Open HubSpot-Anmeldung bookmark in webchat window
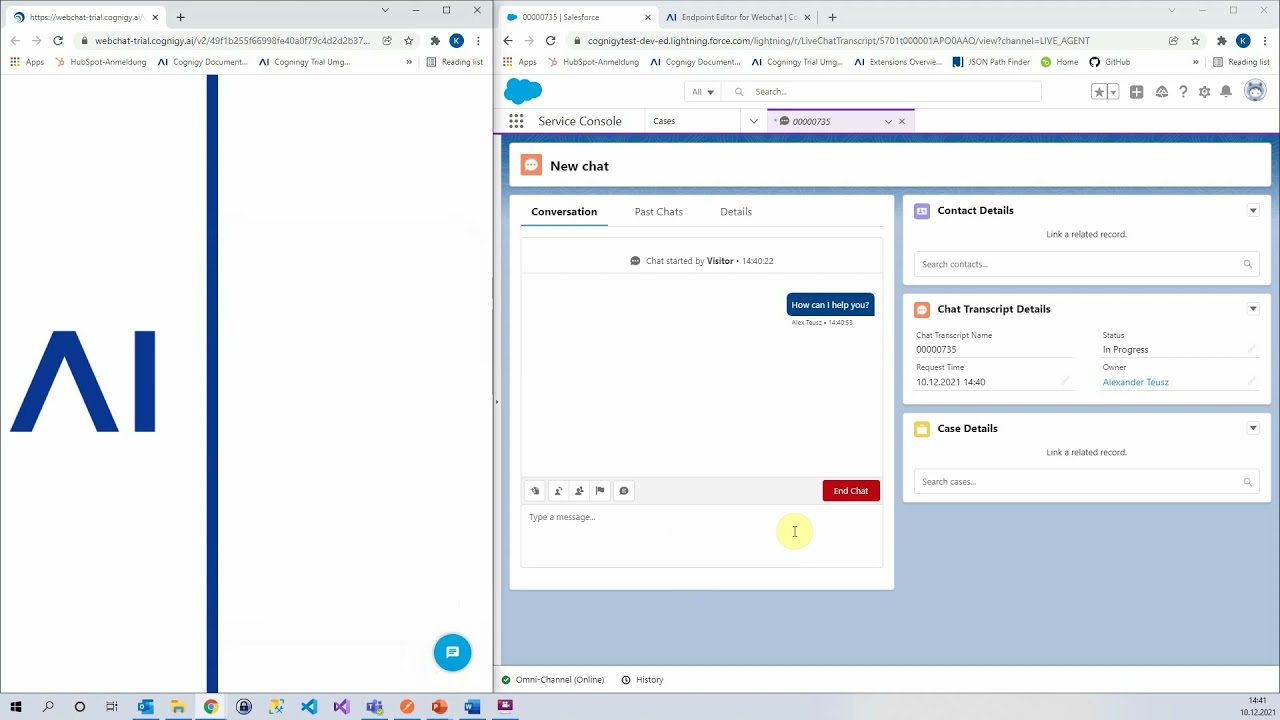The image size is (1280, 720). pos(100,62)
